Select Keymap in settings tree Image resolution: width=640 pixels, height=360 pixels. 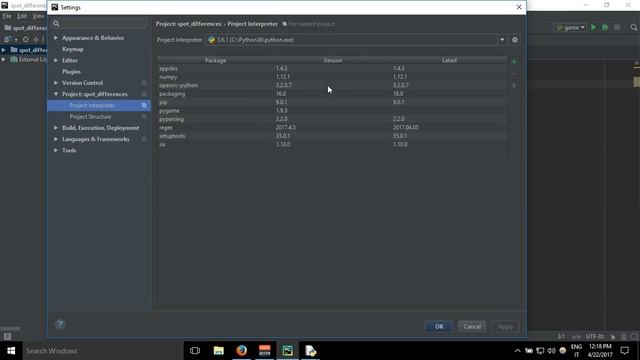(73, 49)
